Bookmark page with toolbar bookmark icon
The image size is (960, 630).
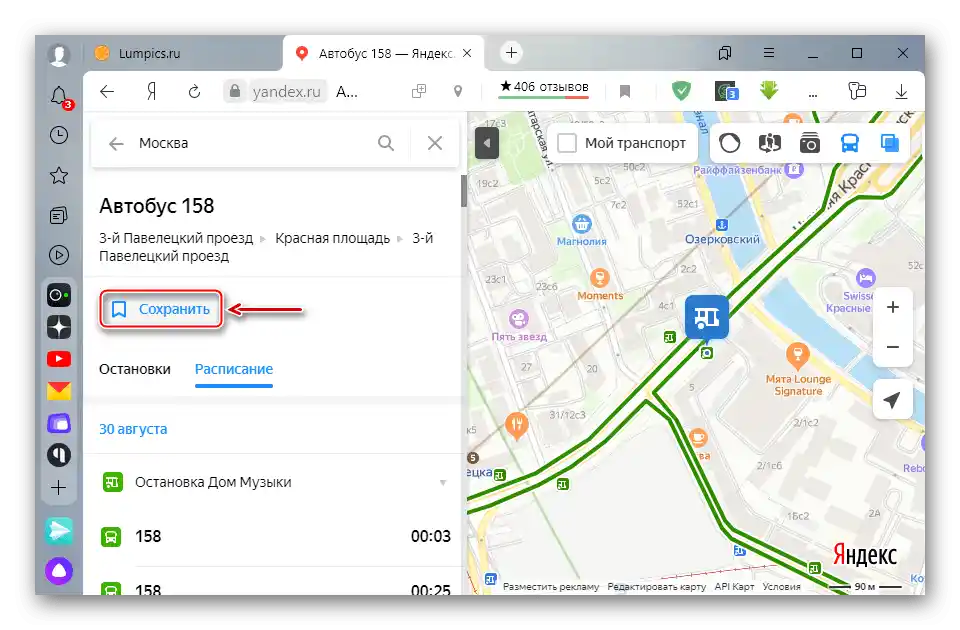click(x=624, y=92)
